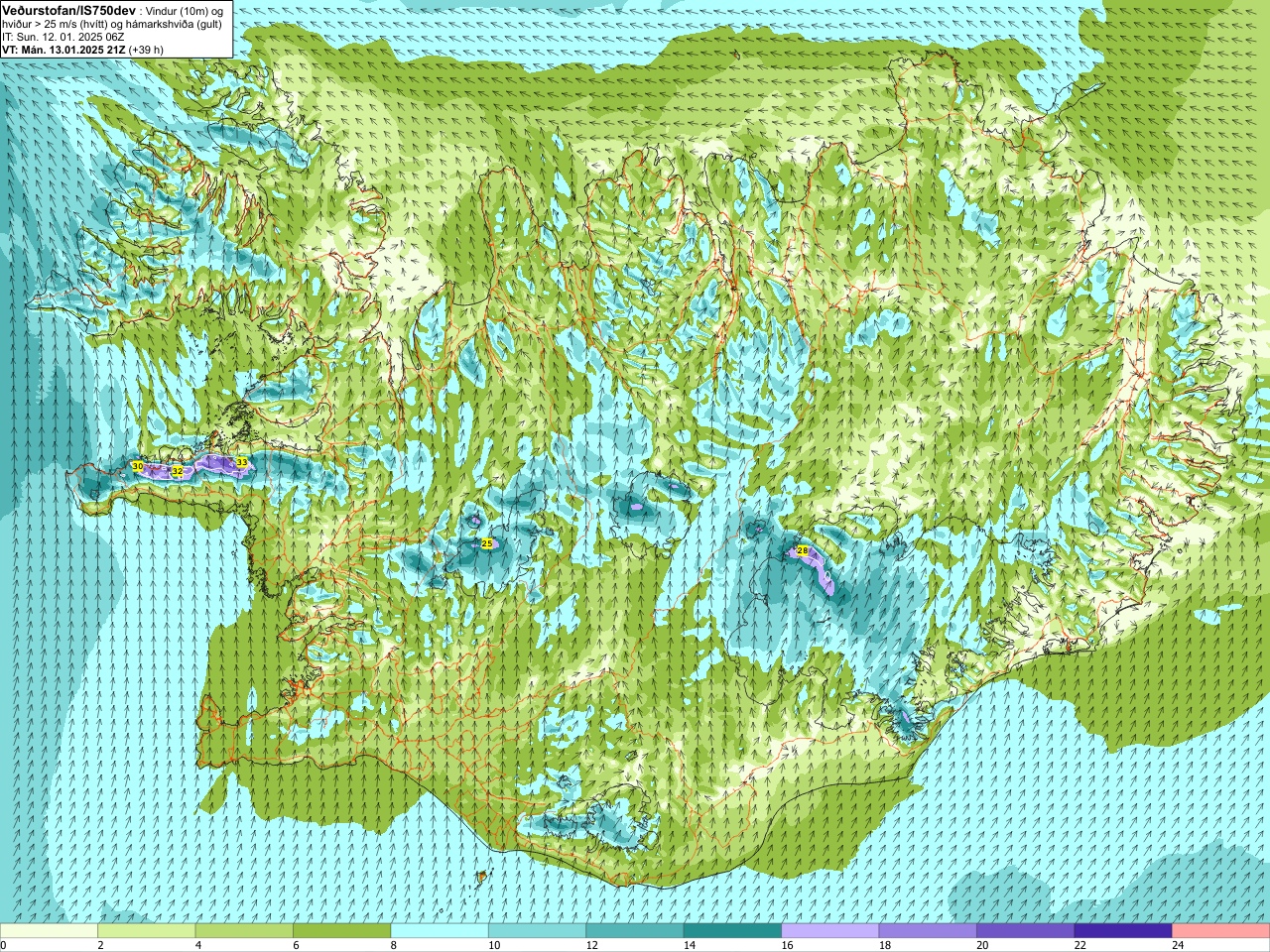Click the Veðurstofan/IS750dev title text
1270x952 pixels.
coord(68,9)
